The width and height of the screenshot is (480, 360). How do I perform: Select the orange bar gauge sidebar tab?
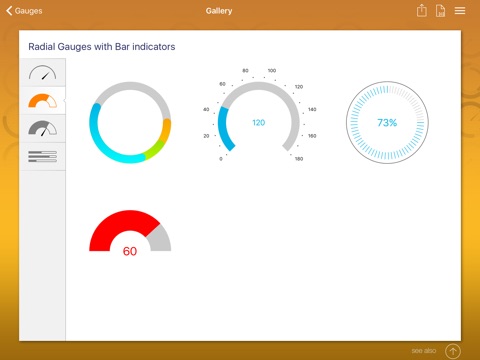tap(42, 101)
